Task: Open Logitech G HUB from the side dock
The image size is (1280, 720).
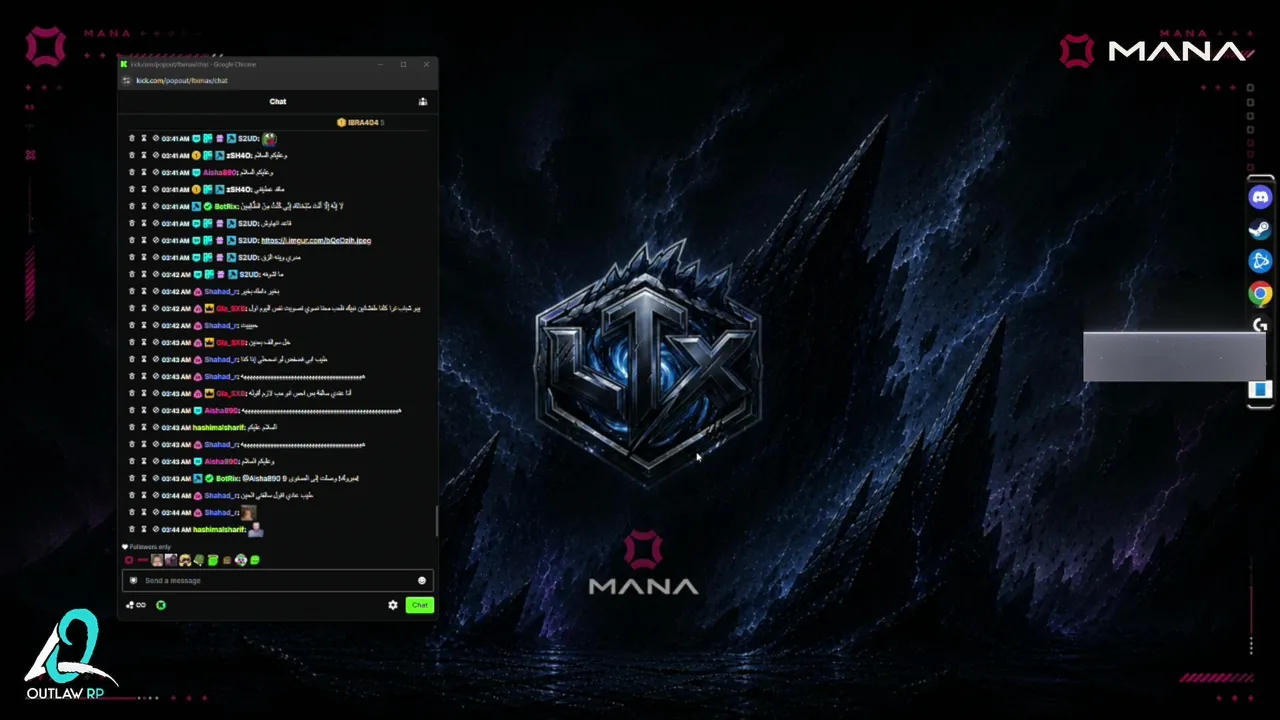Action: point(1260,325)
